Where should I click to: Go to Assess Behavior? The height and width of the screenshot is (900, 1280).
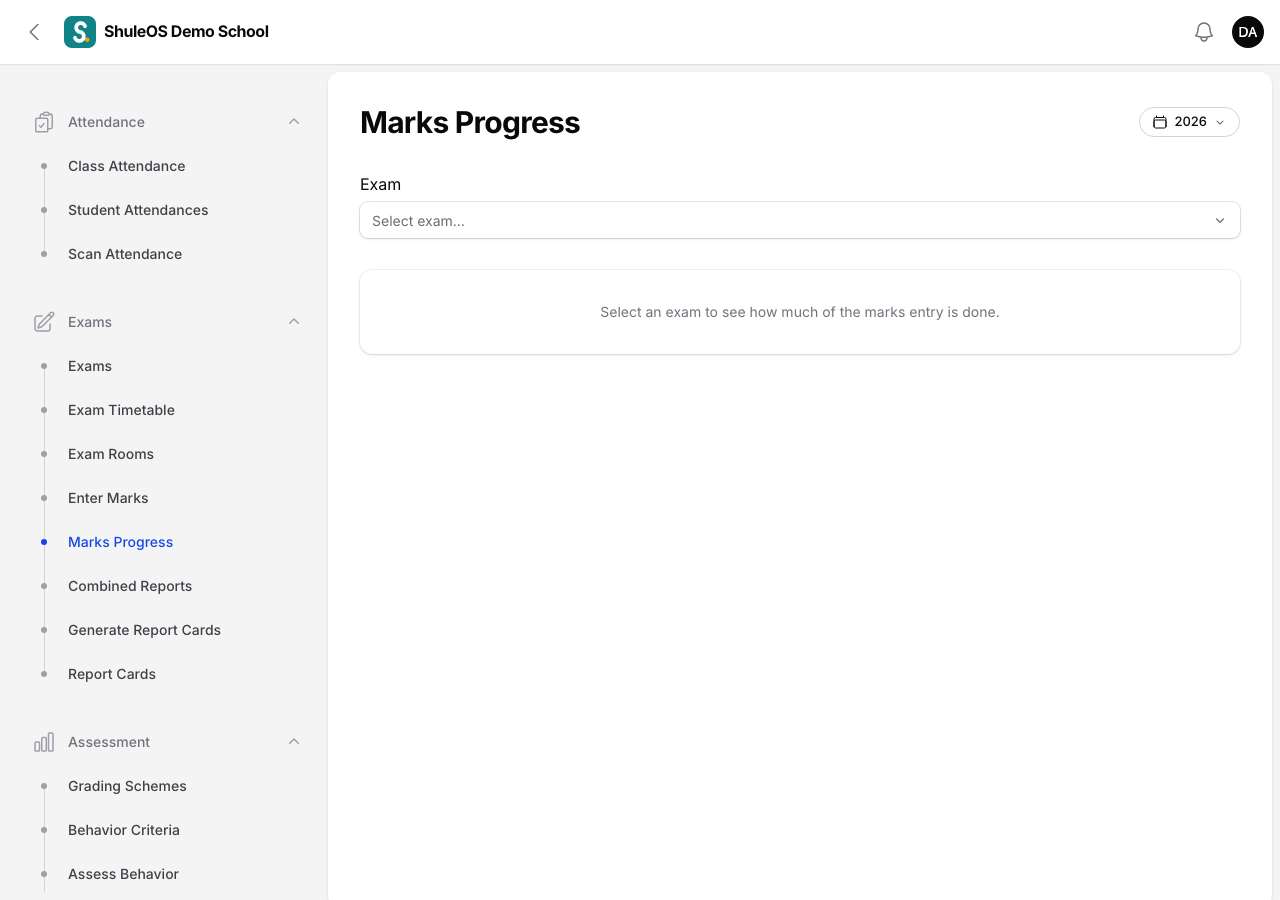pyautogui.click(x=123, y=874)
